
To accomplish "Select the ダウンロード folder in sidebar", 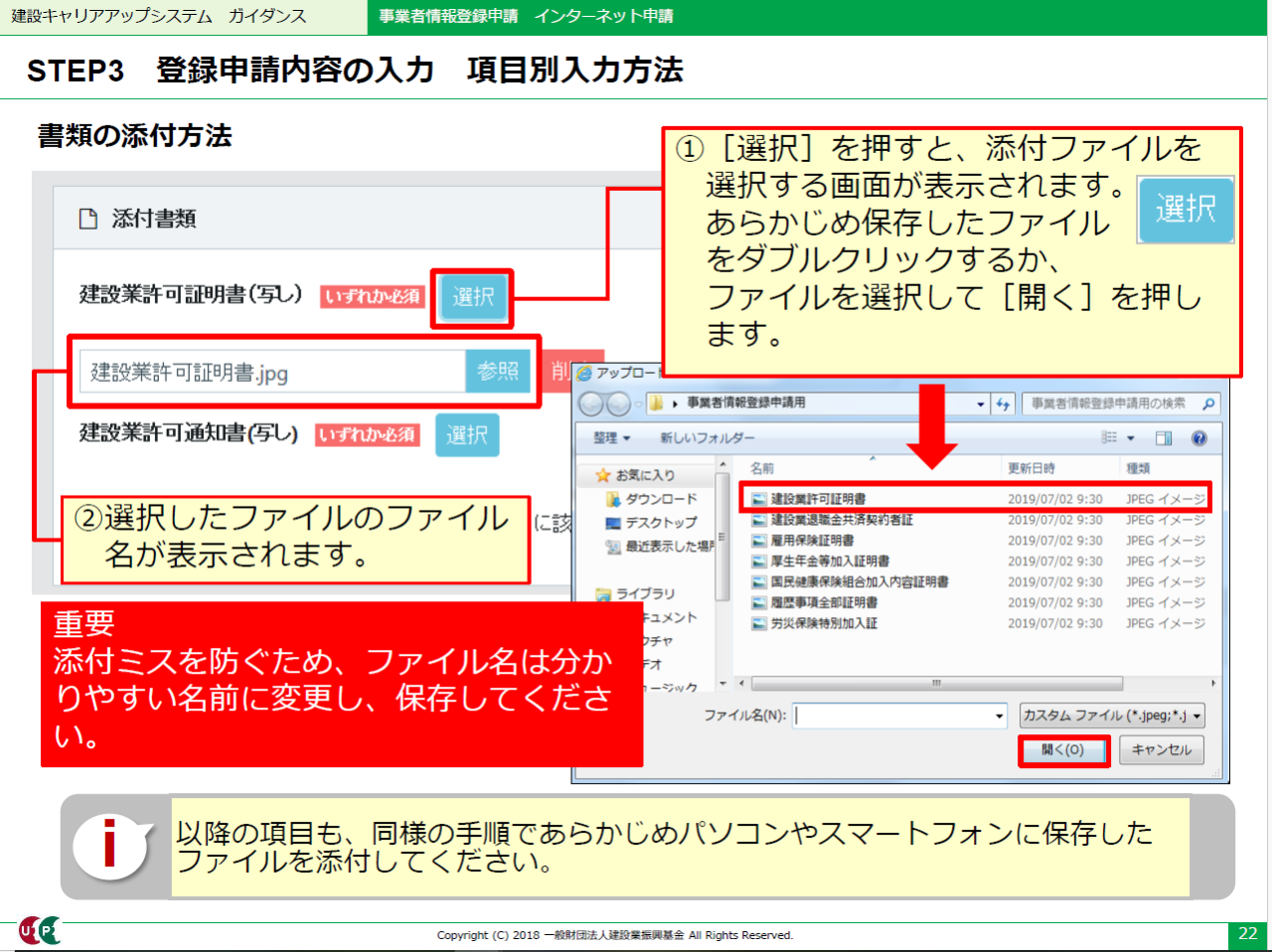I will 660,499.
